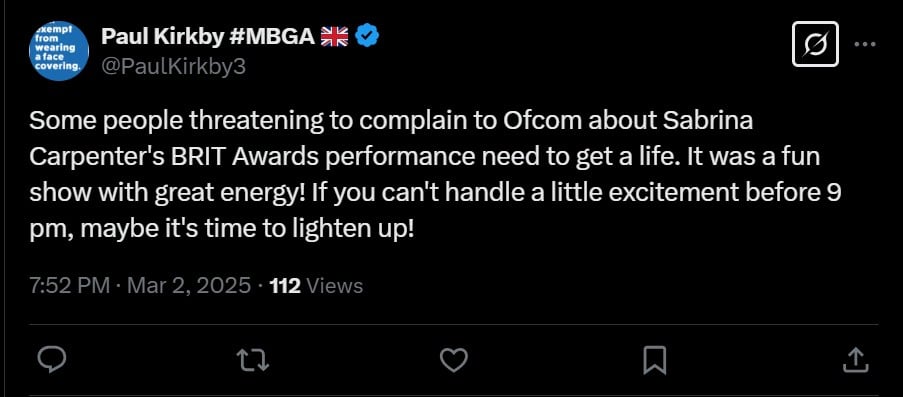The image size is (903, 397).
Task: Click the Grok slashed-circle icon
Action: click(x=815, y=44)
